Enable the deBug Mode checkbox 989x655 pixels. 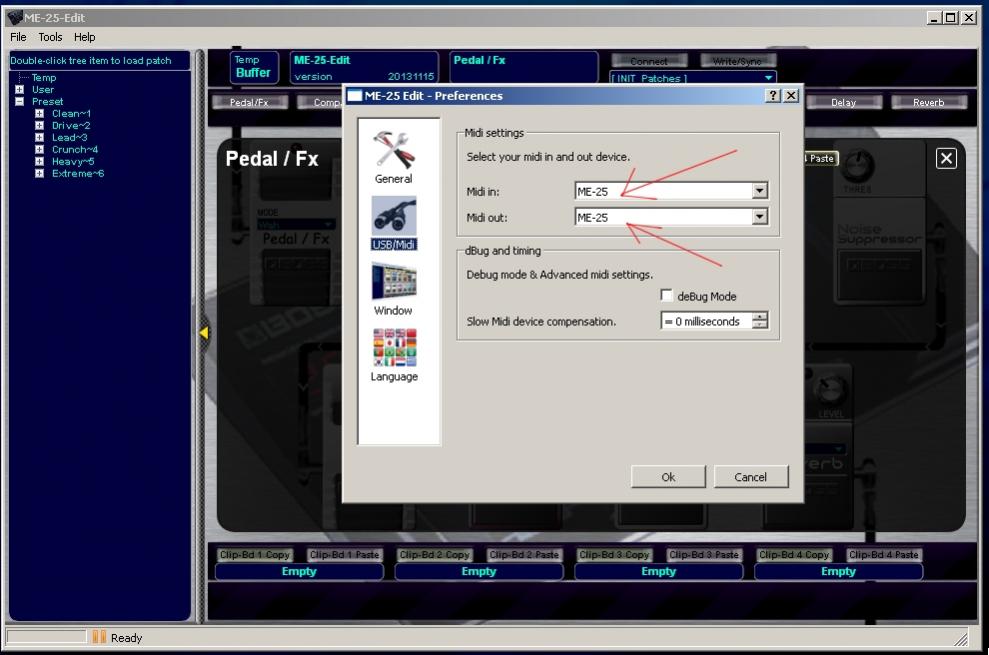tap(667, 295)
